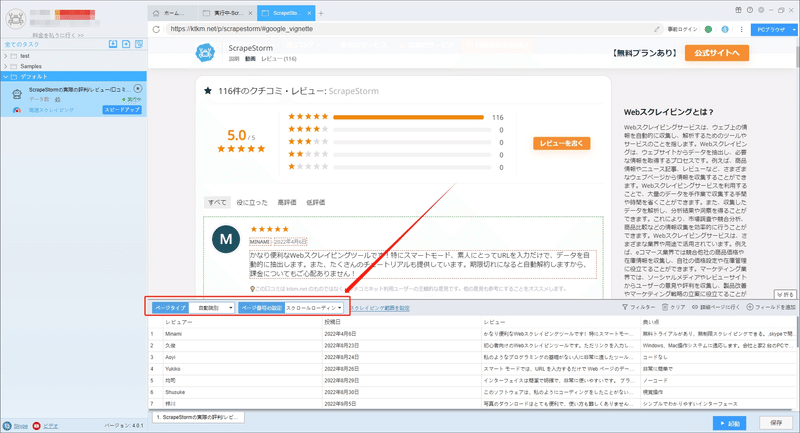Image resolution: width=800 pixels, height=433 pixels.
Task: Open the PCブラウザ dropdown arrow
Action: click(794, 30)
